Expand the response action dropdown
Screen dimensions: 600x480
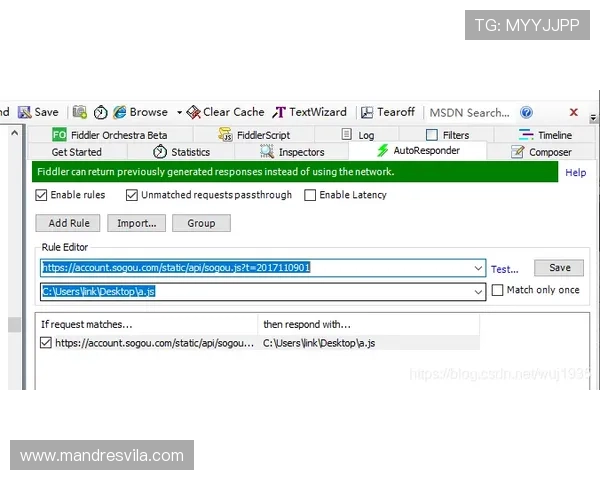(x=478, y=292)
